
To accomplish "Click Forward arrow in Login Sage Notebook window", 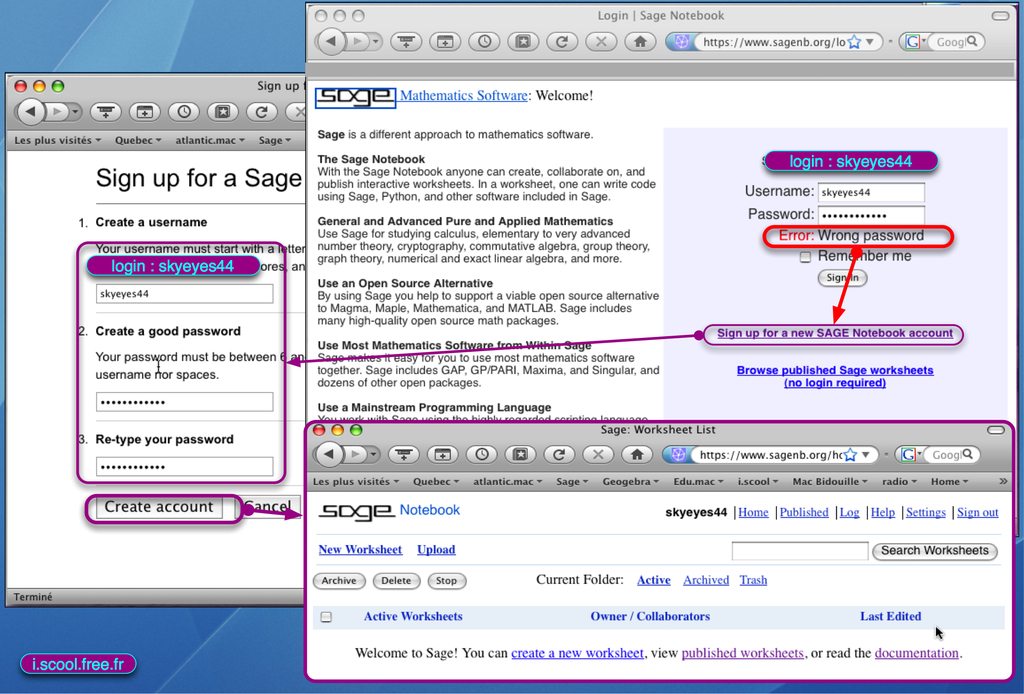I will 357,42.
